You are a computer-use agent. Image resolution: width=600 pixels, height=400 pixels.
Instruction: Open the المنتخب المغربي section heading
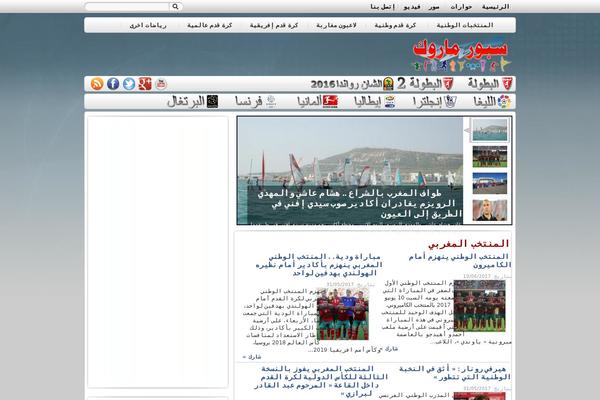point(468,244)
